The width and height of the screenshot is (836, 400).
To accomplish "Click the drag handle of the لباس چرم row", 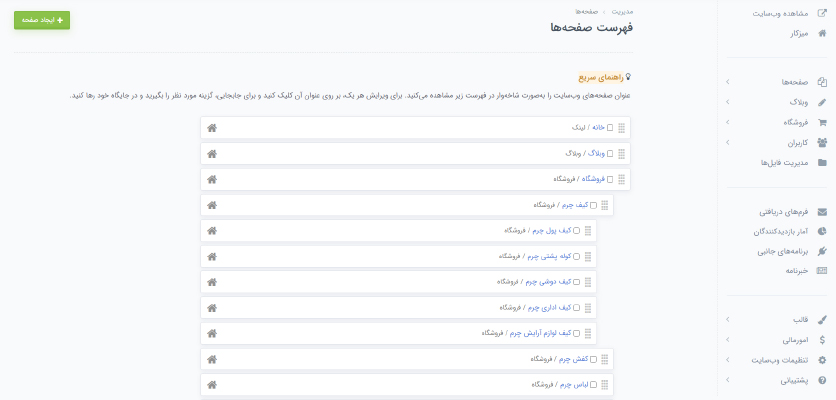I will click(x=605, y=385).
